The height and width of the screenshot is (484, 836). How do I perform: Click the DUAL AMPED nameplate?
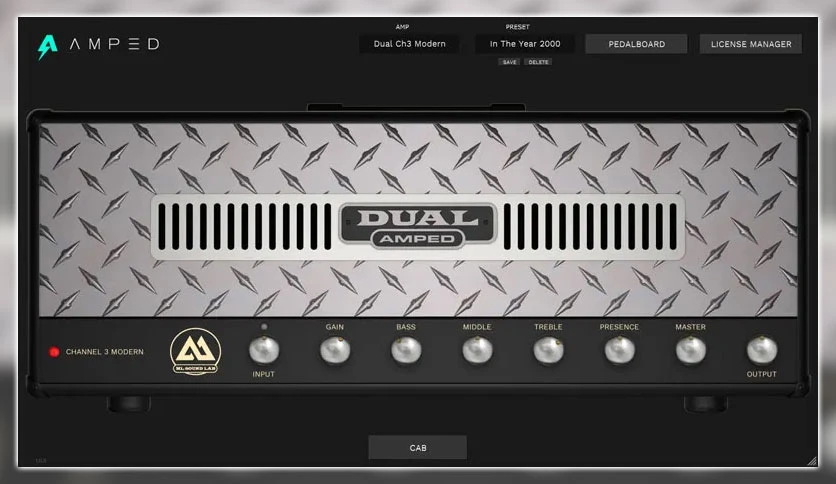(x=417, y=227)
